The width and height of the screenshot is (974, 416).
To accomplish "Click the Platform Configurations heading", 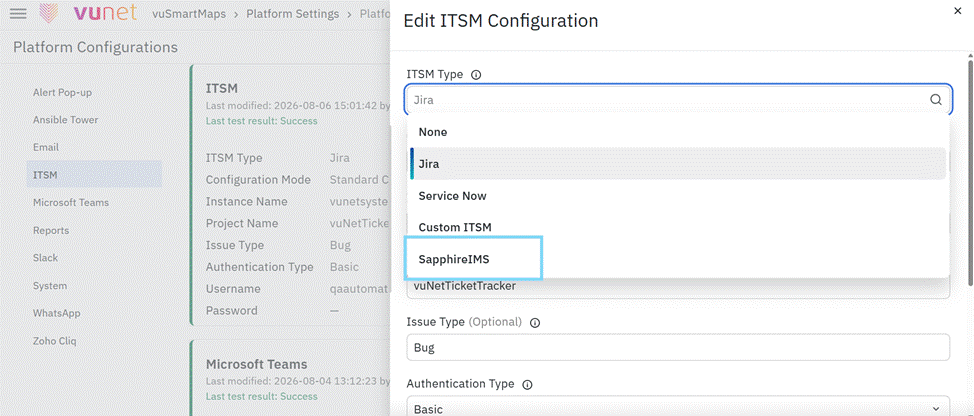I will tap(95, 47).
